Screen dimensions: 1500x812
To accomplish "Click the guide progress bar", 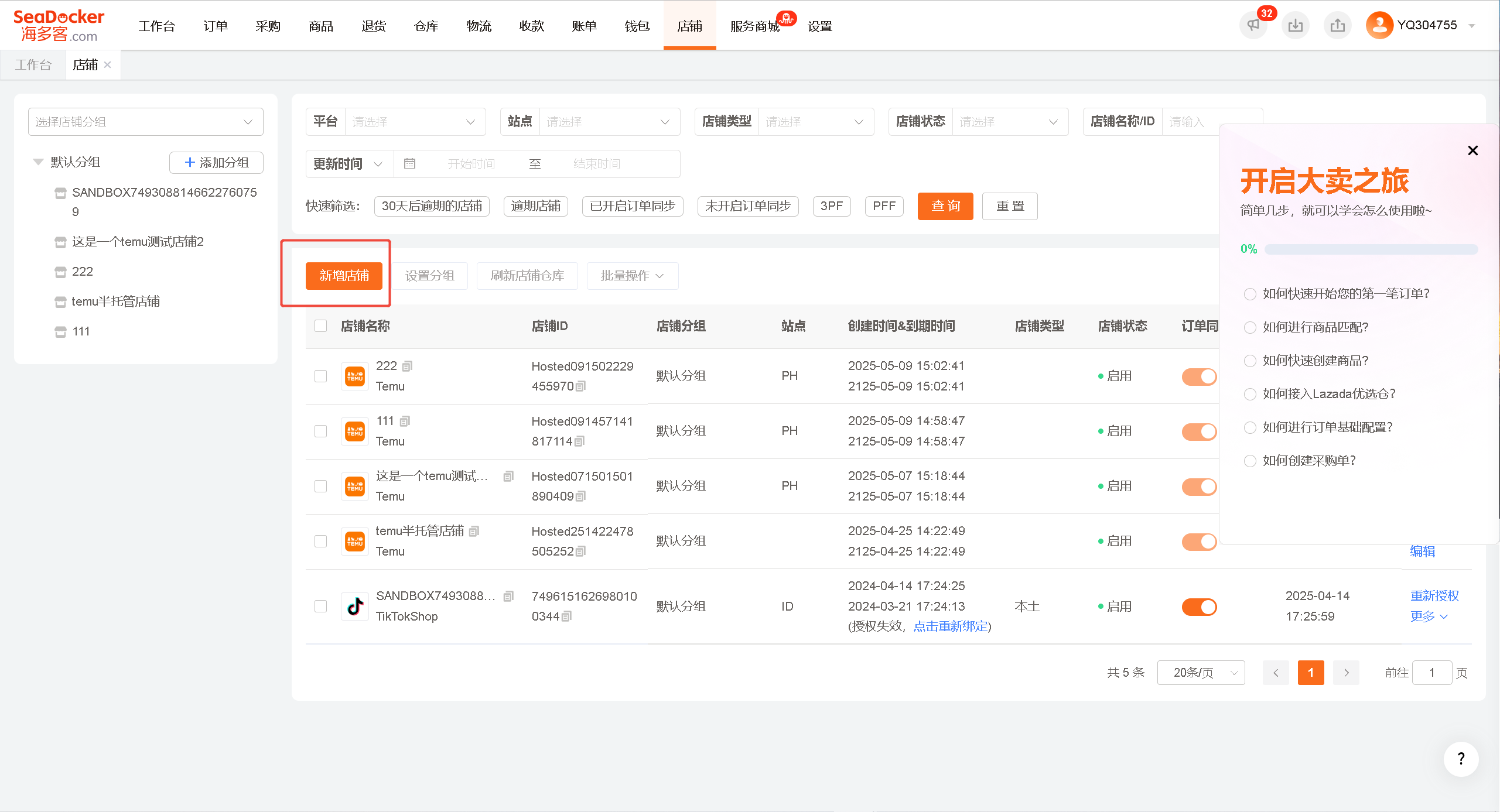I will click(1371, 249).
